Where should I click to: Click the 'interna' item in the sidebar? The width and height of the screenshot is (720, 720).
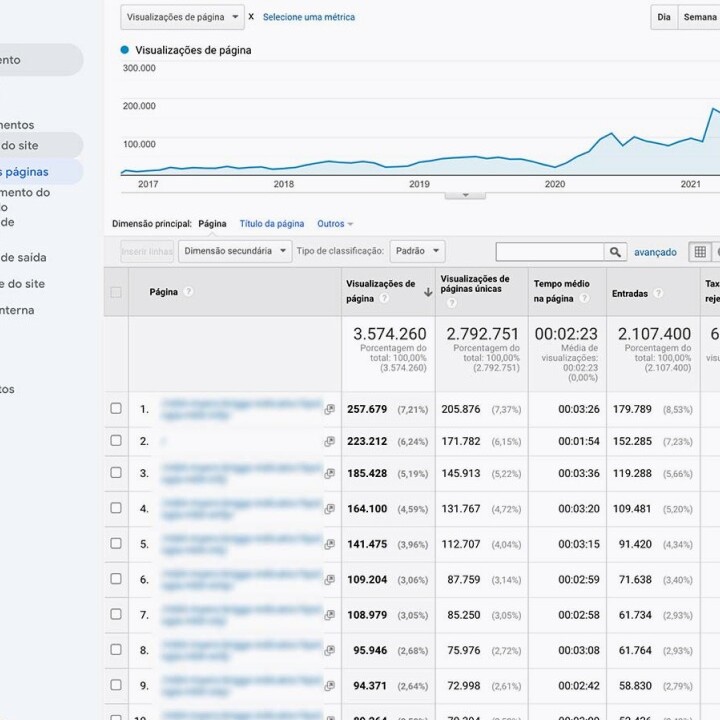click(17, 310)
